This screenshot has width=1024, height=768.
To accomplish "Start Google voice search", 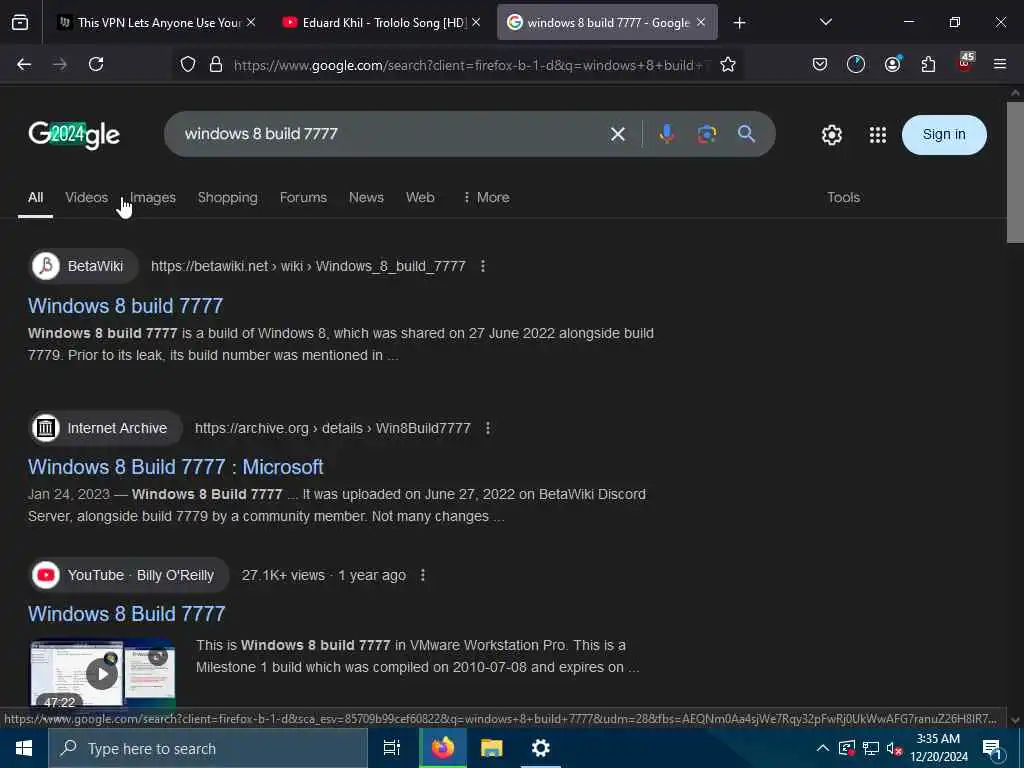I will click(667, 134).
